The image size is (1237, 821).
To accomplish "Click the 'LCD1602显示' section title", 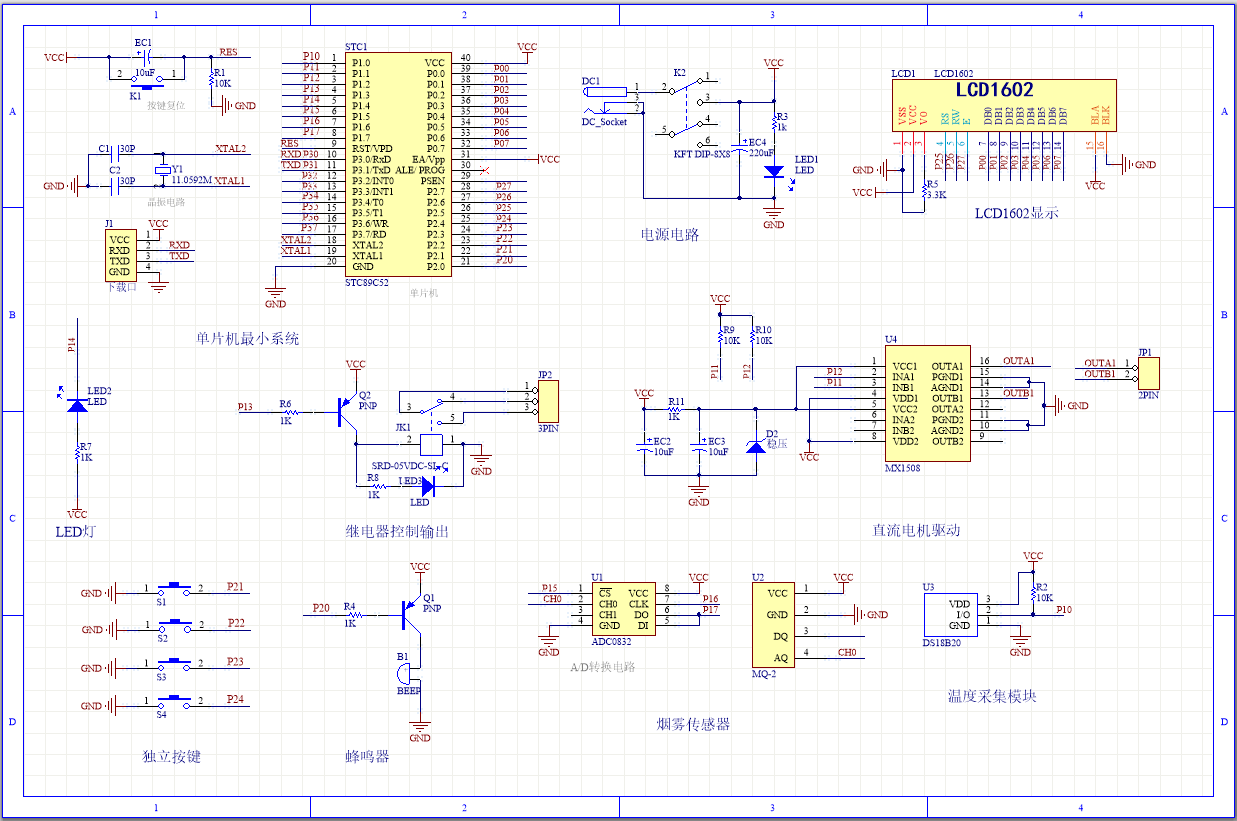I will [x=1016, y=213].
